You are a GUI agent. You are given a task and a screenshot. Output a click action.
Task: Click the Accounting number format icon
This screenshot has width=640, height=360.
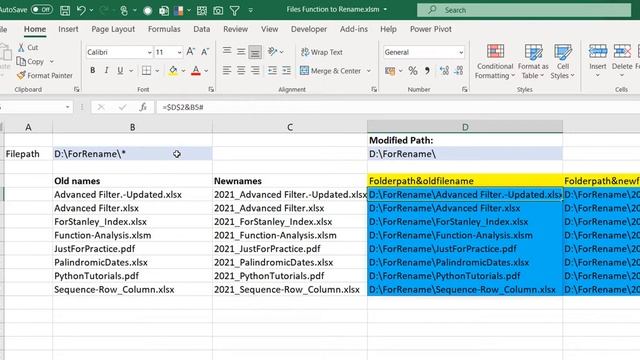(390, 71)
